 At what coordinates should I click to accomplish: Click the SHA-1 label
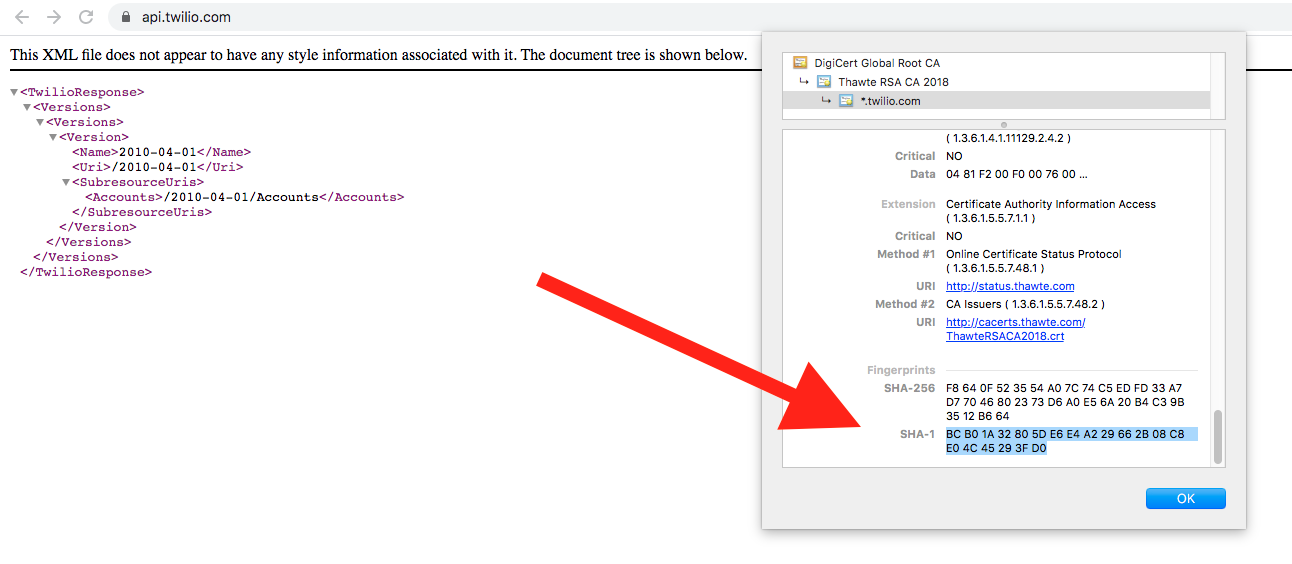[918, 434]
